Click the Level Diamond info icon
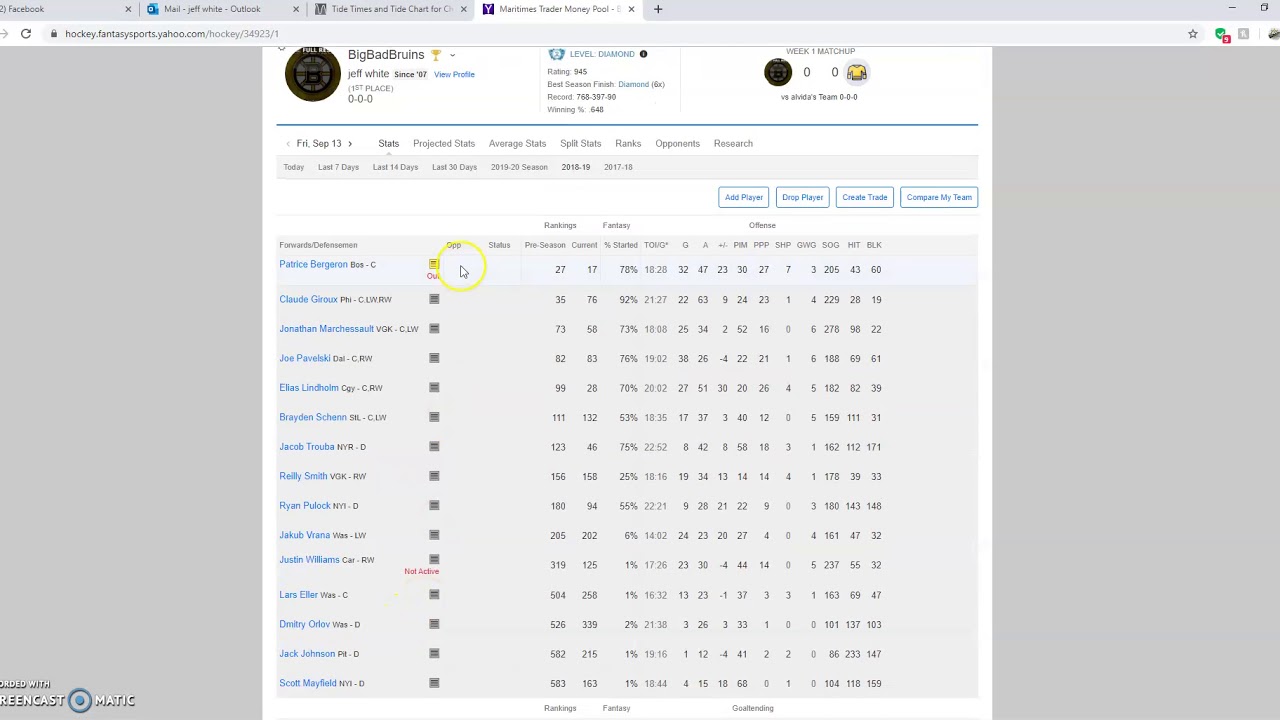 [x=643, y=54]
